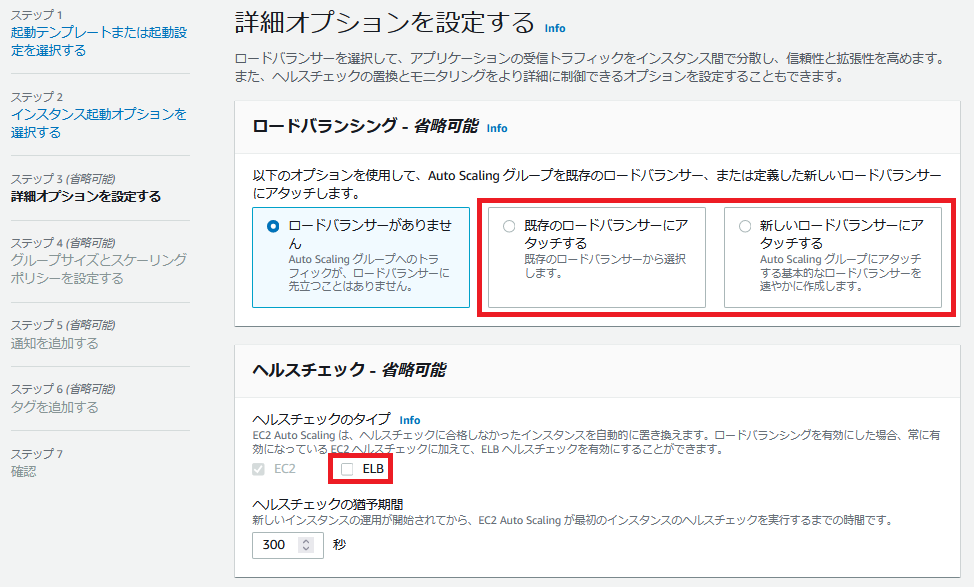Open step 1 起動テンプレートまたは起動設定を選択する link

[x=99, y=41]
